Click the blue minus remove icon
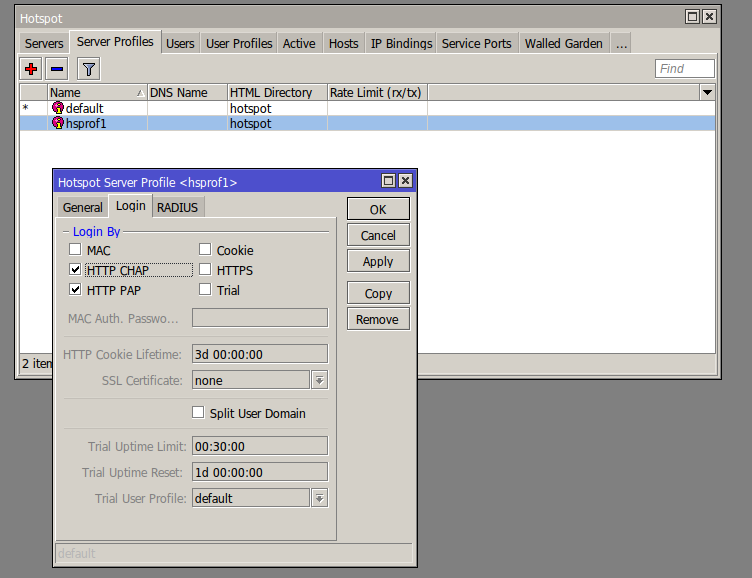Screen dimensions: 752x578 click(x=57, y=69)
